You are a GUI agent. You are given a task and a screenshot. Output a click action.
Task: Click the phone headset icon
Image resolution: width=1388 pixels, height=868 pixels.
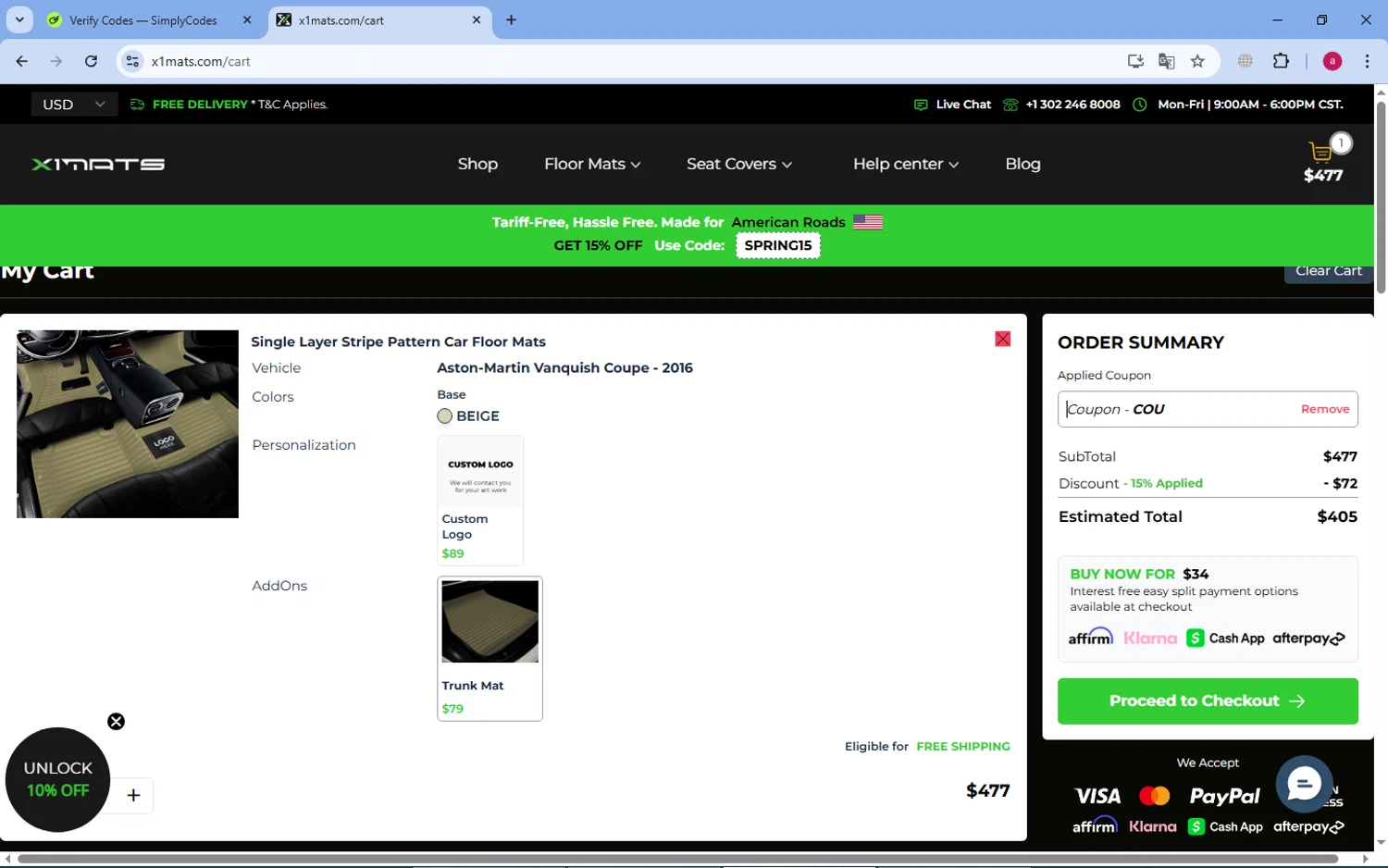[1010, 105]
